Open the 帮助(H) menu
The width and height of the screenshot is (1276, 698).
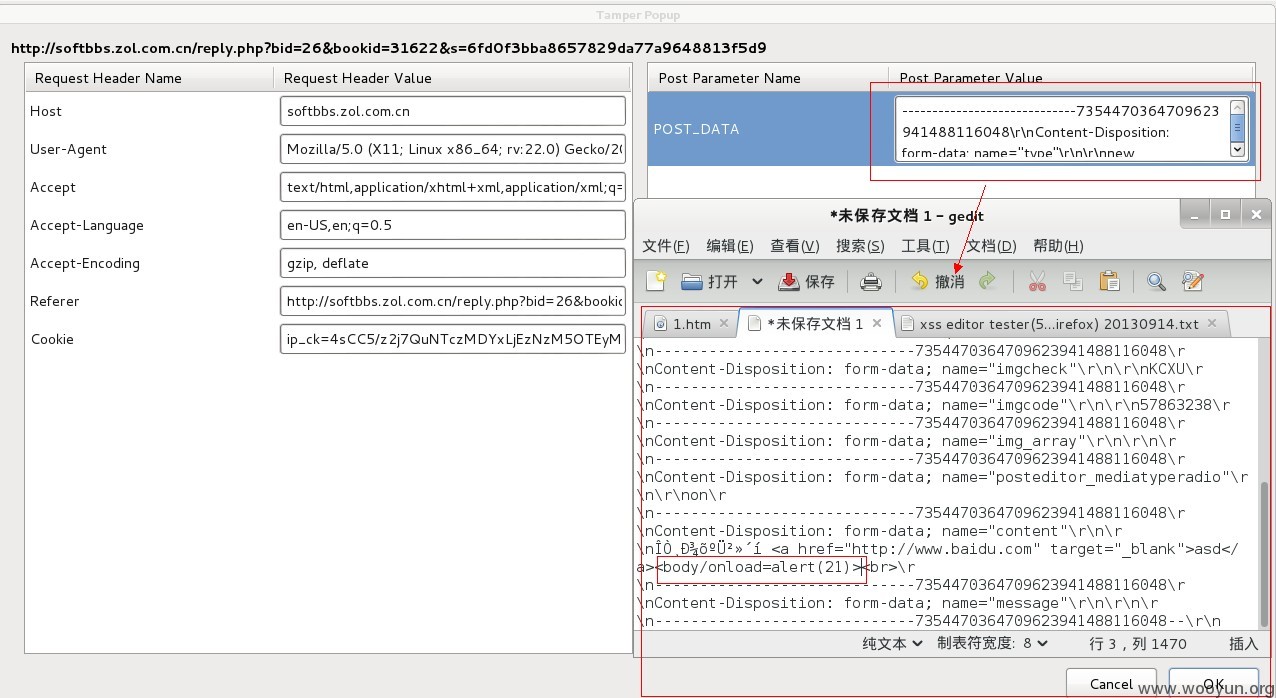pyautogui.click(x=1058, y=246)
